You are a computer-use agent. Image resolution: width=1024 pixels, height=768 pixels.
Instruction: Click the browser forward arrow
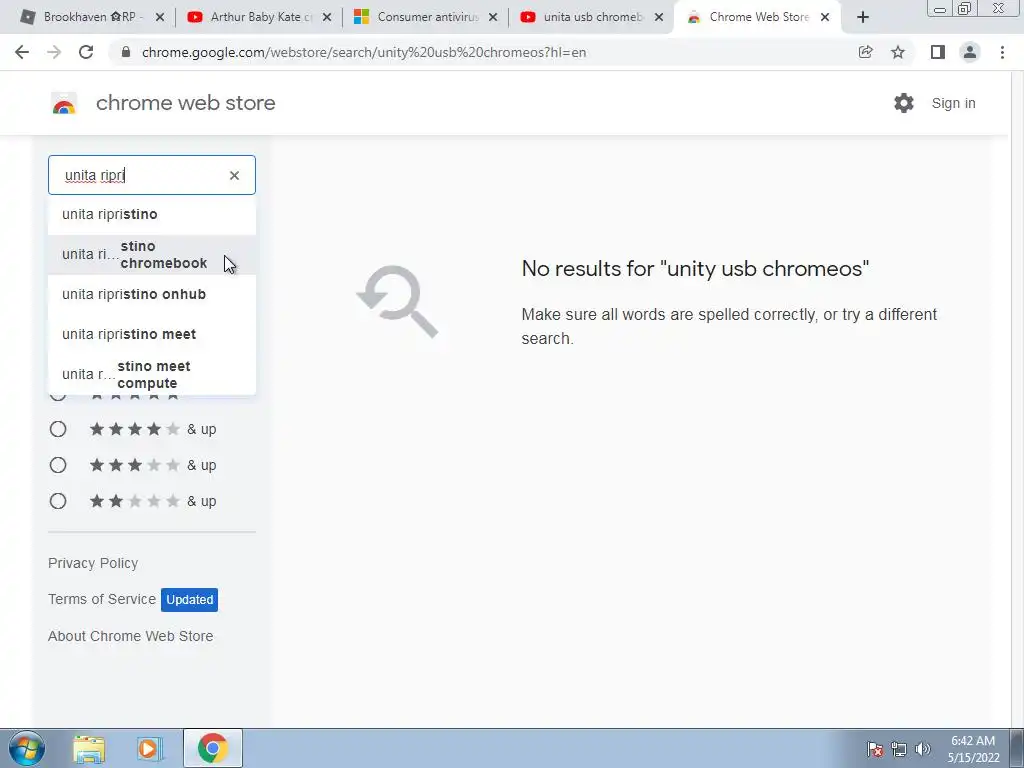[x=54, y=52]
